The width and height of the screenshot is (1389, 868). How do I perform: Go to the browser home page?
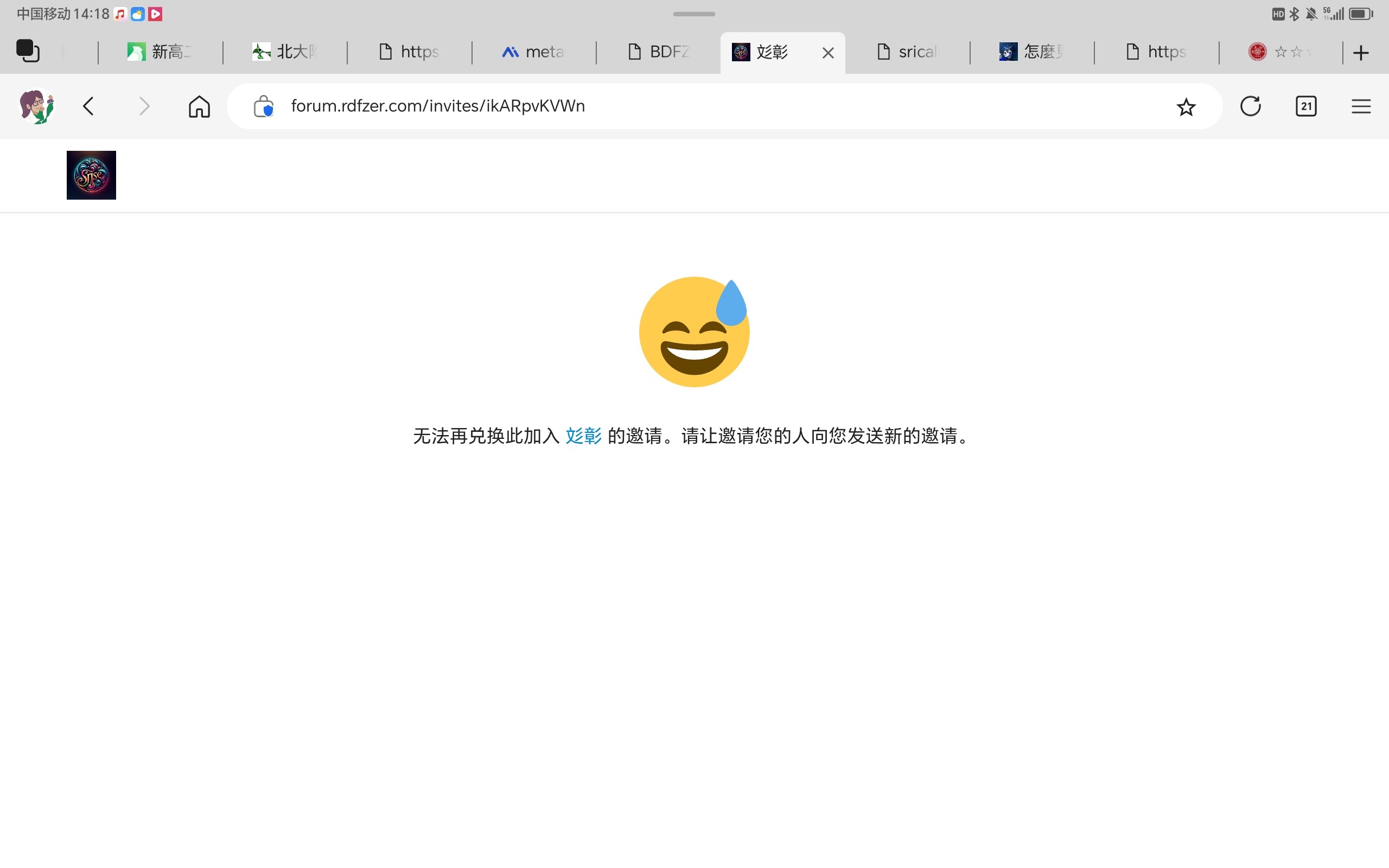pyautogui.click(x=199, y=106)
